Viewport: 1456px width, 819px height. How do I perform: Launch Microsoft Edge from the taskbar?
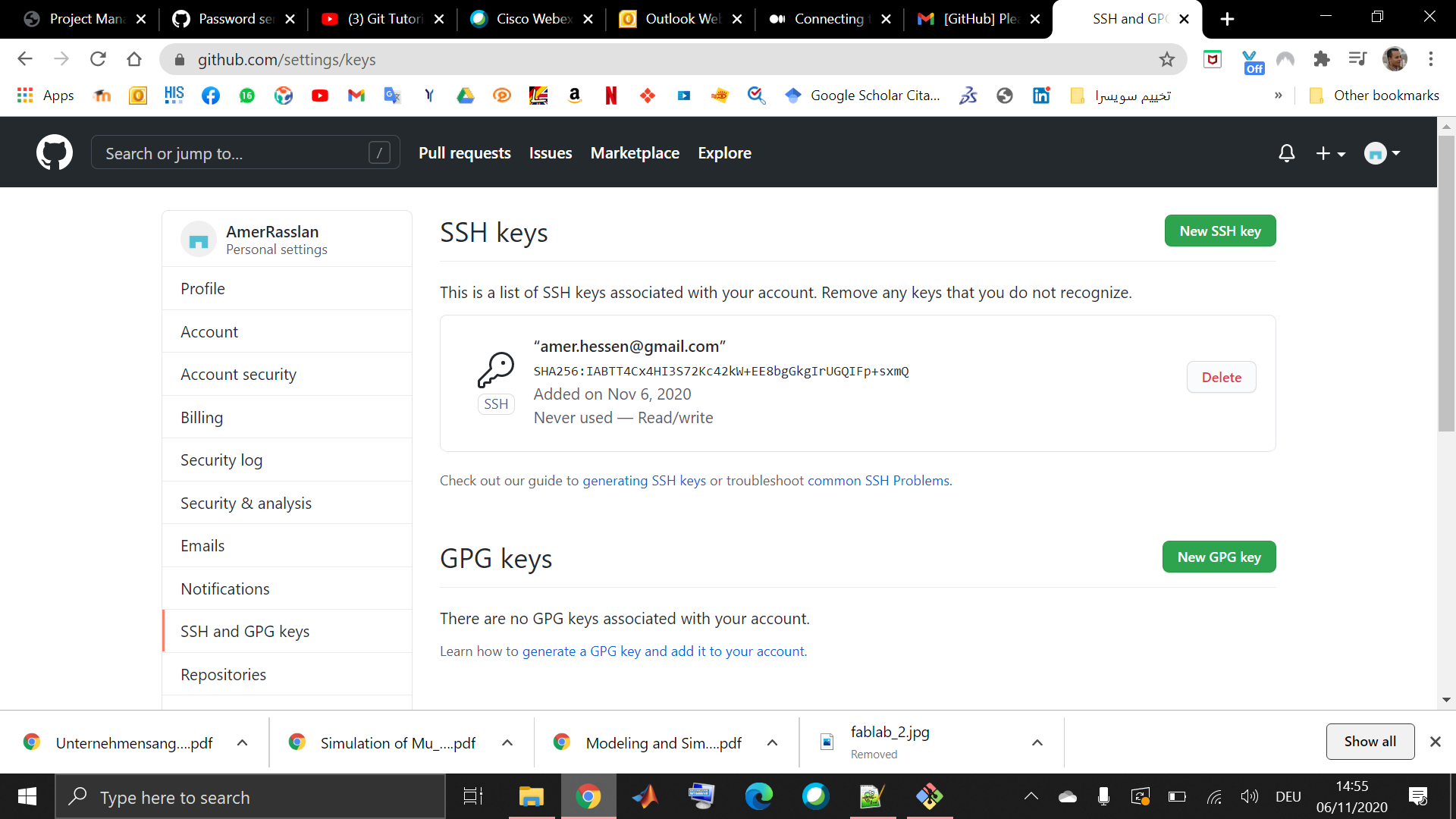758,796
